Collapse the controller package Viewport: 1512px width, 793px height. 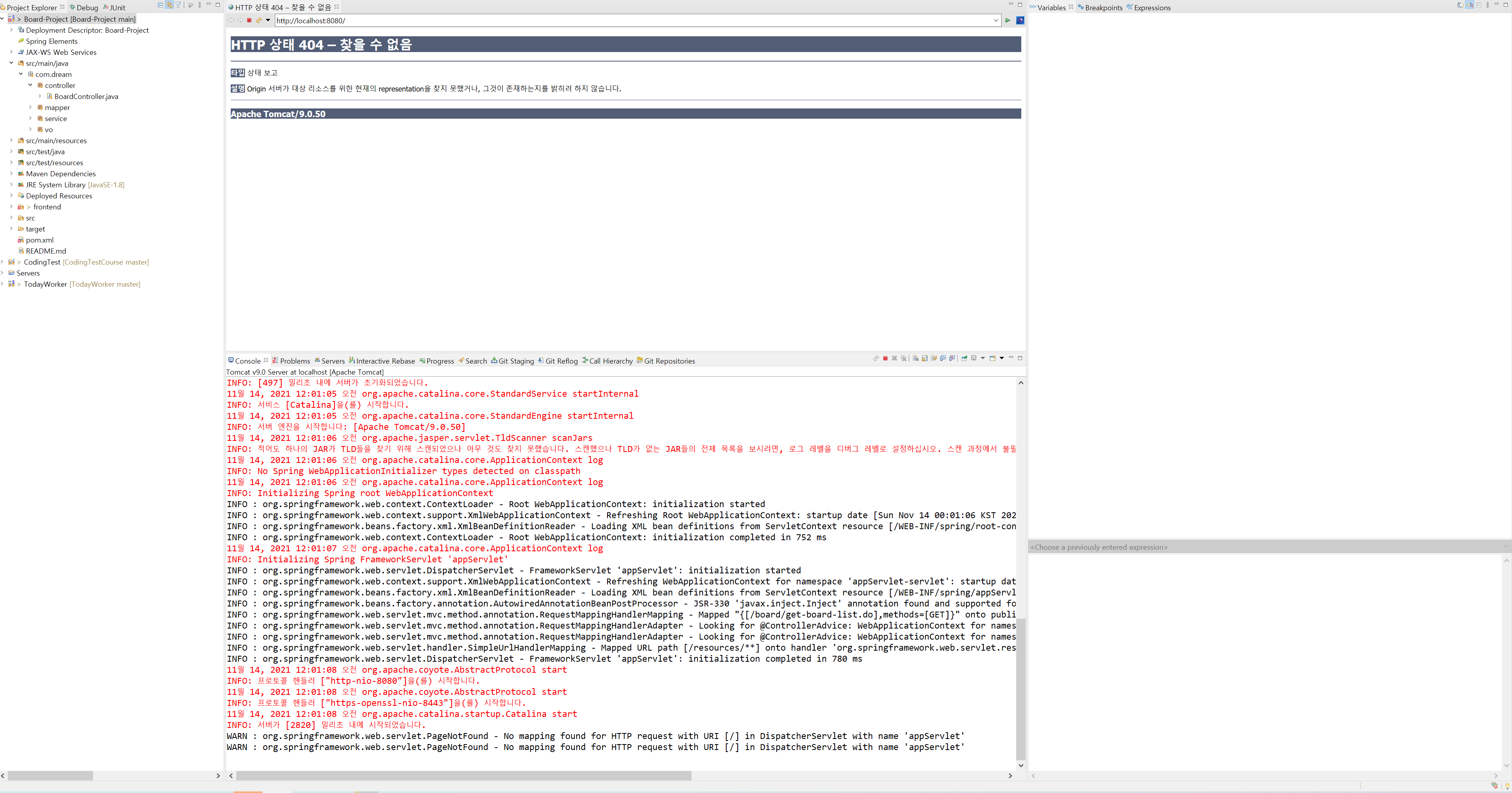click(30, 85)
